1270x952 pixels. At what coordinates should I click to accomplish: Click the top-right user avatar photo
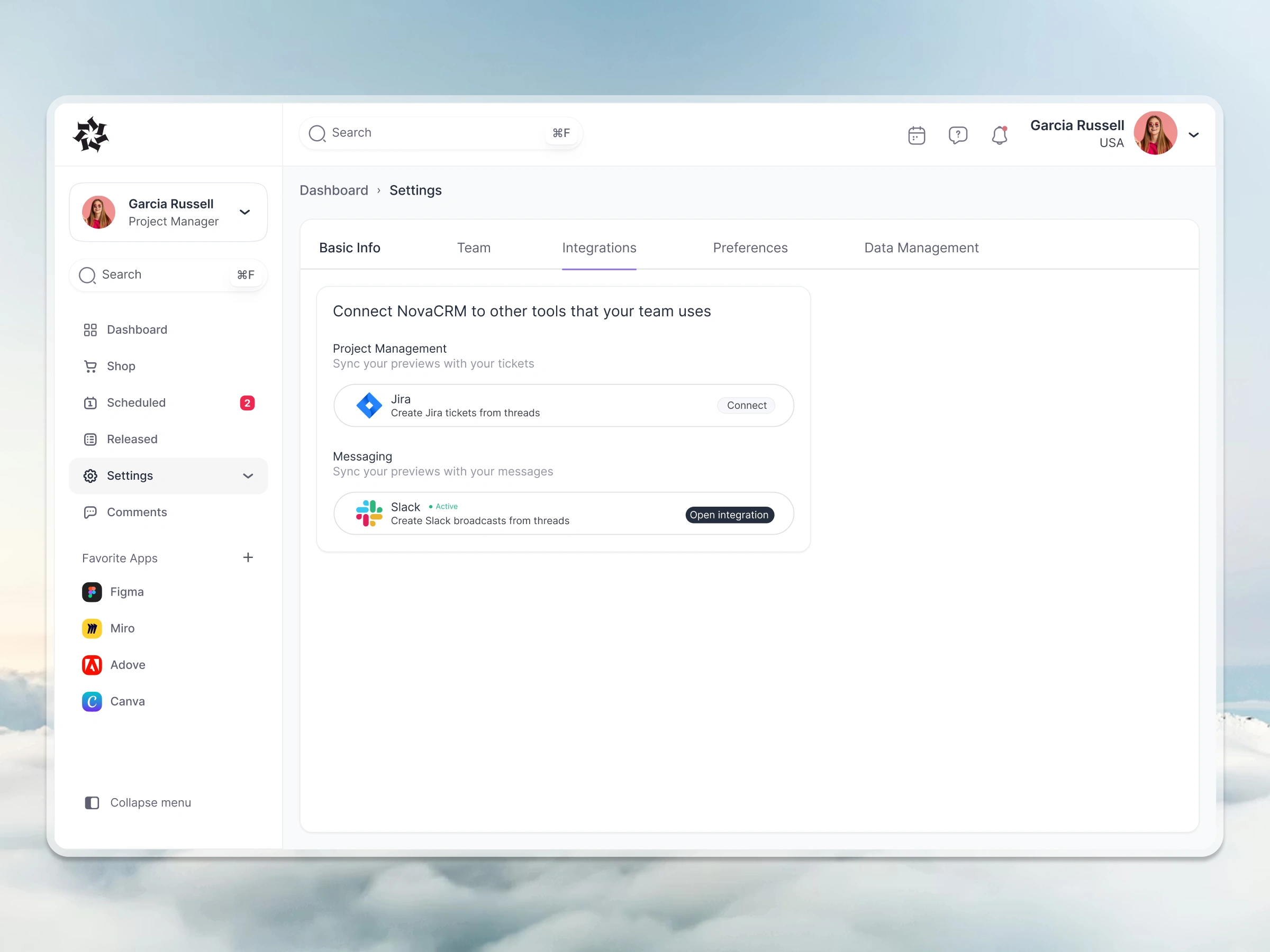coord(1155,133)
